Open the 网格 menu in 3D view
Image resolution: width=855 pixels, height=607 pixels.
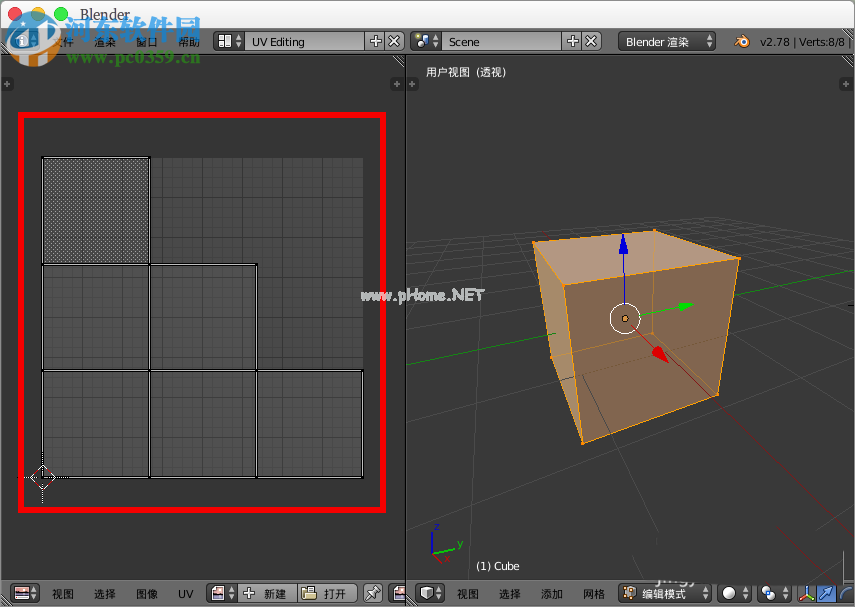594,593
